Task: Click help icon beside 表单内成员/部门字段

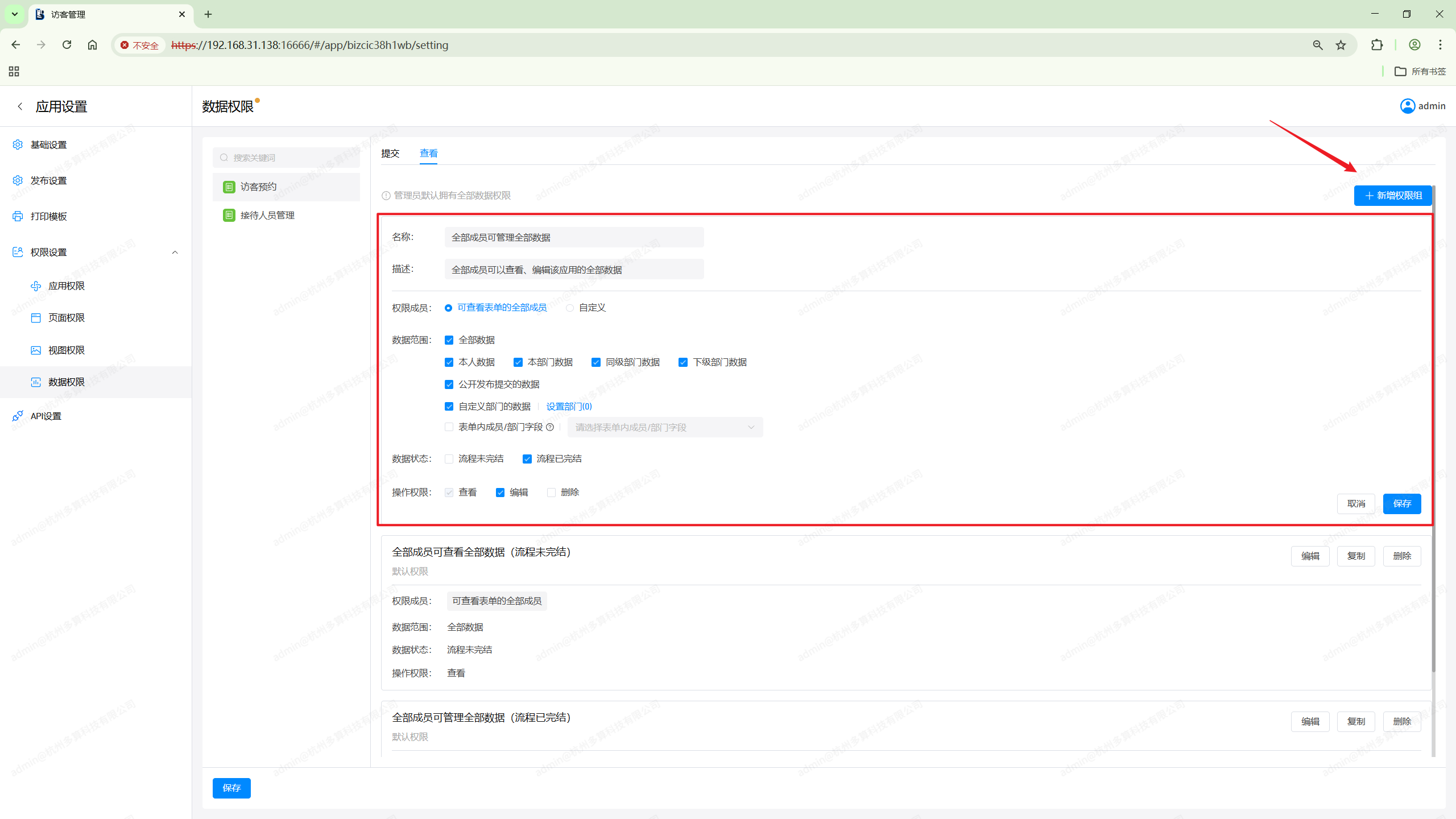Action: point(550,427)
